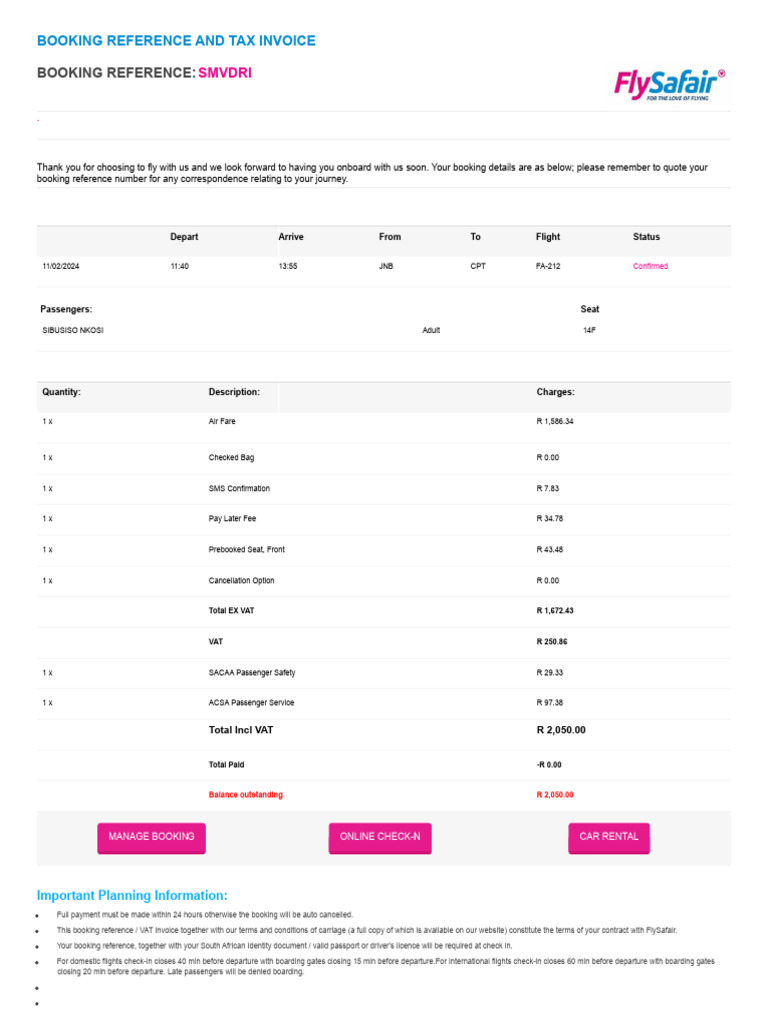Click the Important Planning Information heading
Screen dimensions: 768x1024
(x=132, y=895)
